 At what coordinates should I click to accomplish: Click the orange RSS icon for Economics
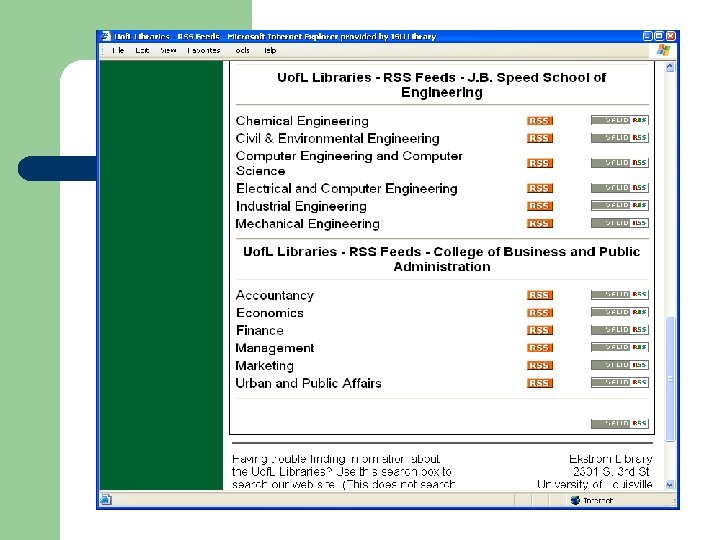point(540,313)
